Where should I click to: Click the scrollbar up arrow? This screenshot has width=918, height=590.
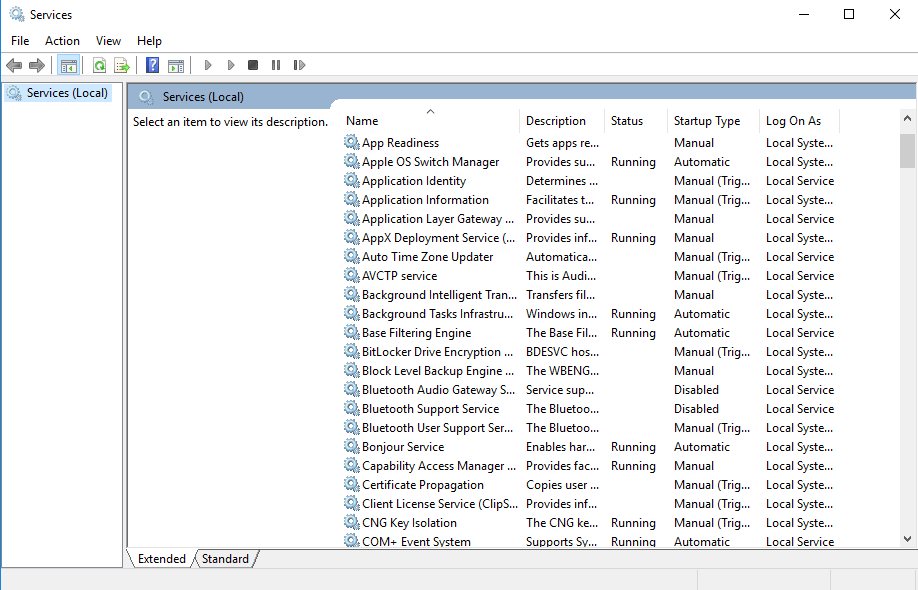pyautogui.click(x=907, y=118)
